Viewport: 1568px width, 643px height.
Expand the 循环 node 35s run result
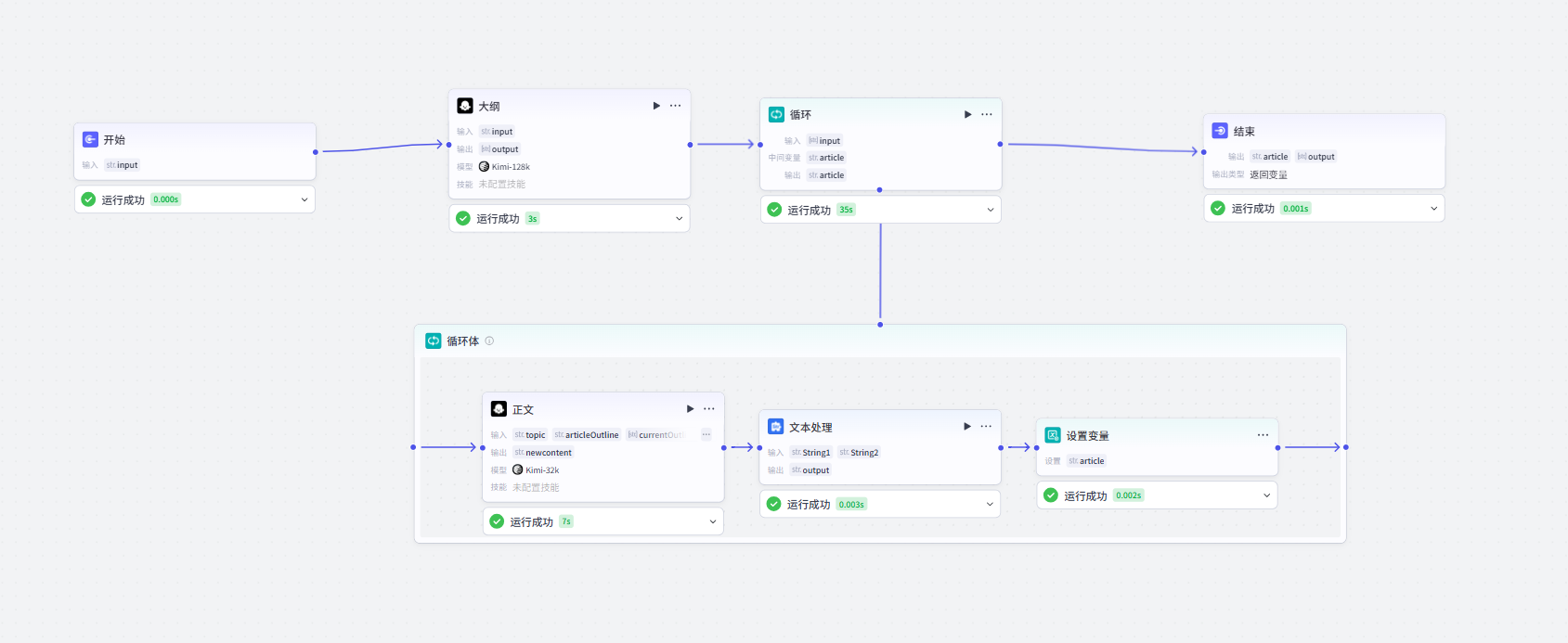pyautogui.click(x=990, y=210)
